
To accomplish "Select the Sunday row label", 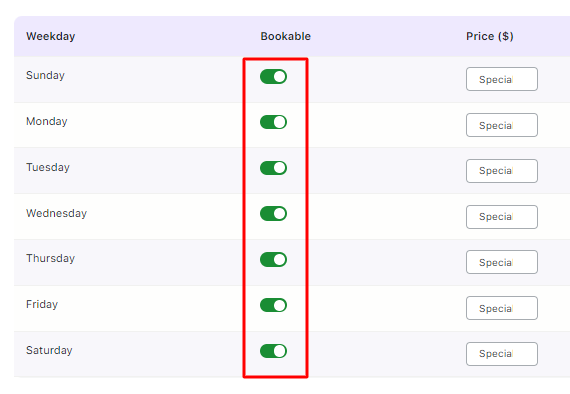I will (45, 75).
